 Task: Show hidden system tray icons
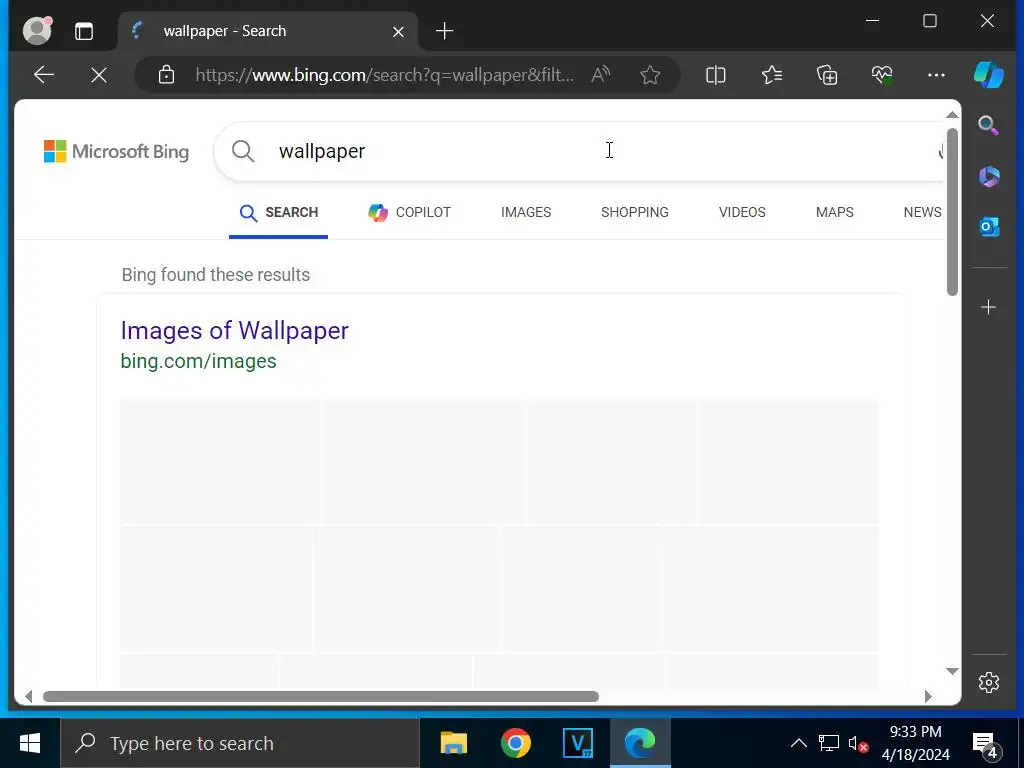coord(799,743)
